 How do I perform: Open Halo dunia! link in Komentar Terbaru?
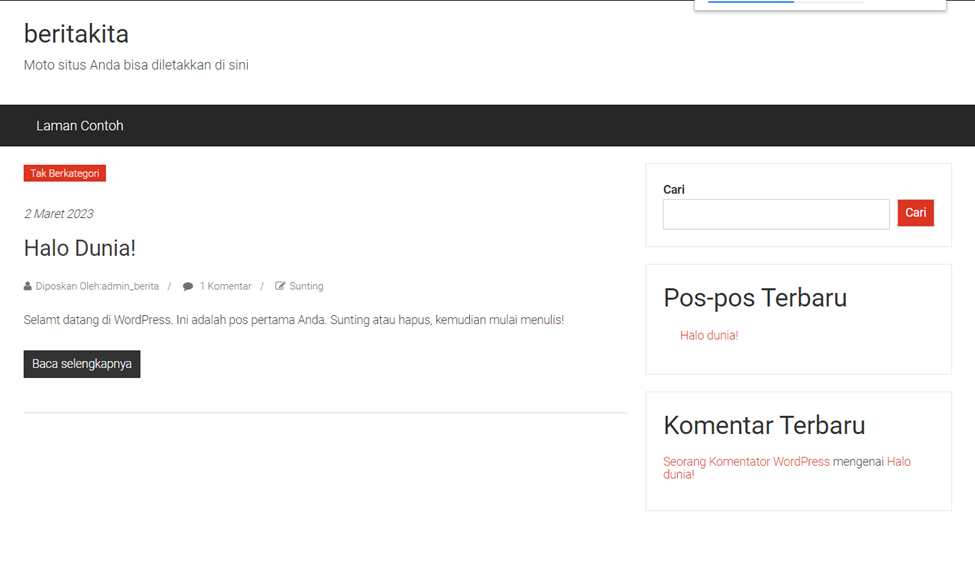coord(898,462)
